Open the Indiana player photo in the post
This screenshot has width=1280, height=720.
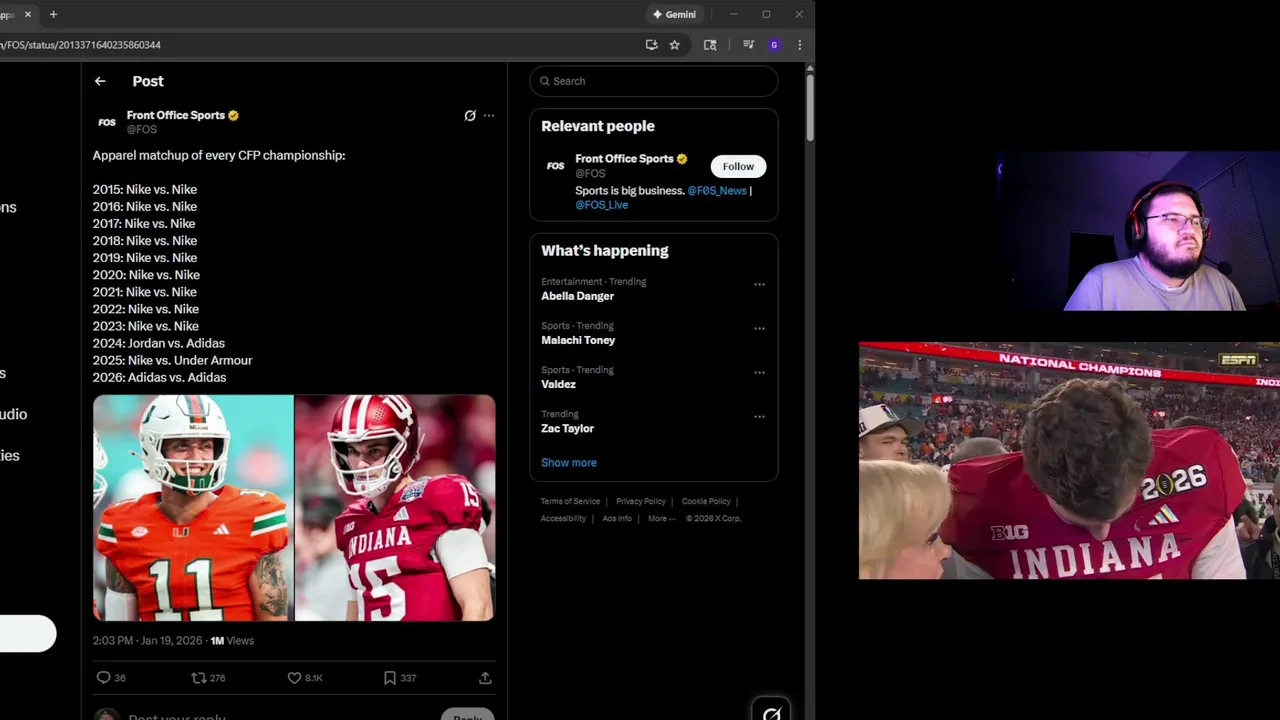click(x=395, y=508)
